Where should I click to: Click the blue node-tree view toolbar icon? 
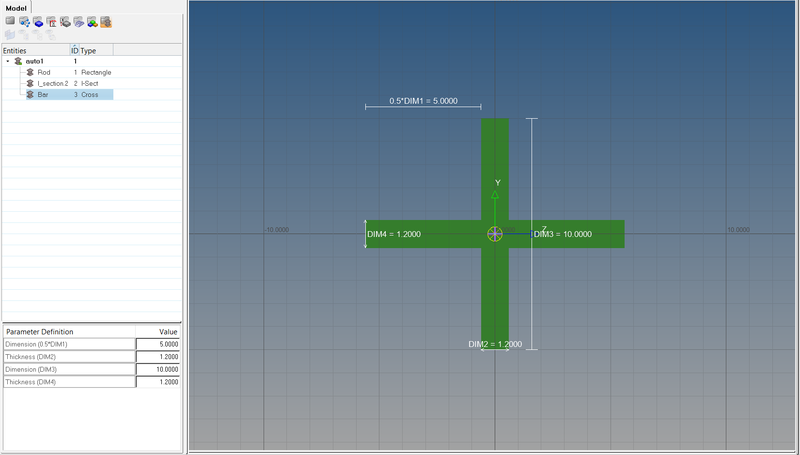pyautogui.click(x=24, y=21)
